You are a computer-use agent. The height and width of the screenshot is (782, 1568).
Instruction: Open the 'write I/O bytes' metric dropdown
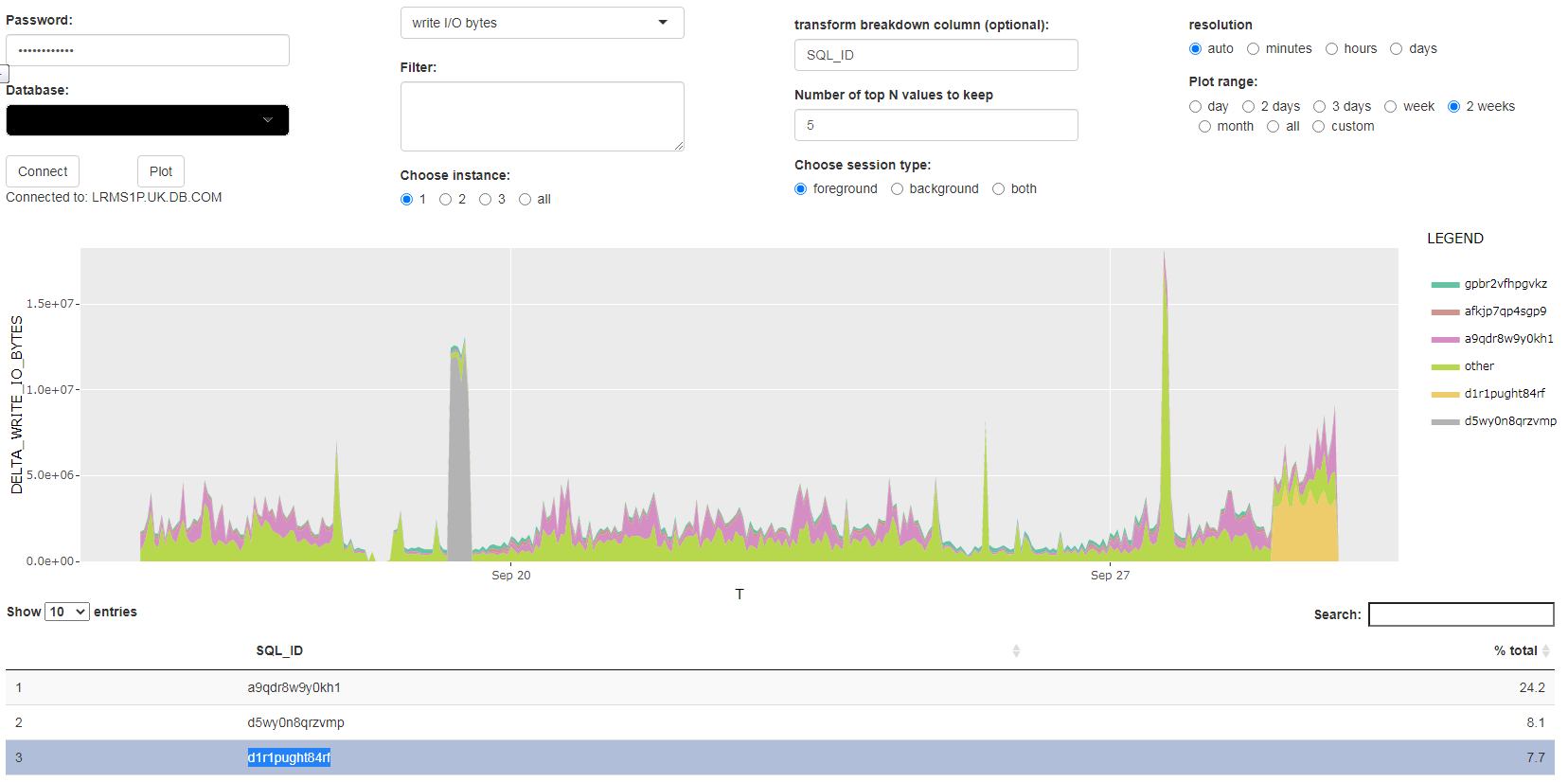[542, 23]
